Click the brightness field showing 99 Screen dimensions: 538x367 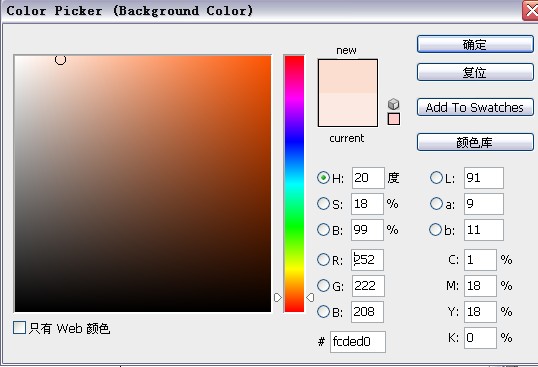tap(367, 230)
